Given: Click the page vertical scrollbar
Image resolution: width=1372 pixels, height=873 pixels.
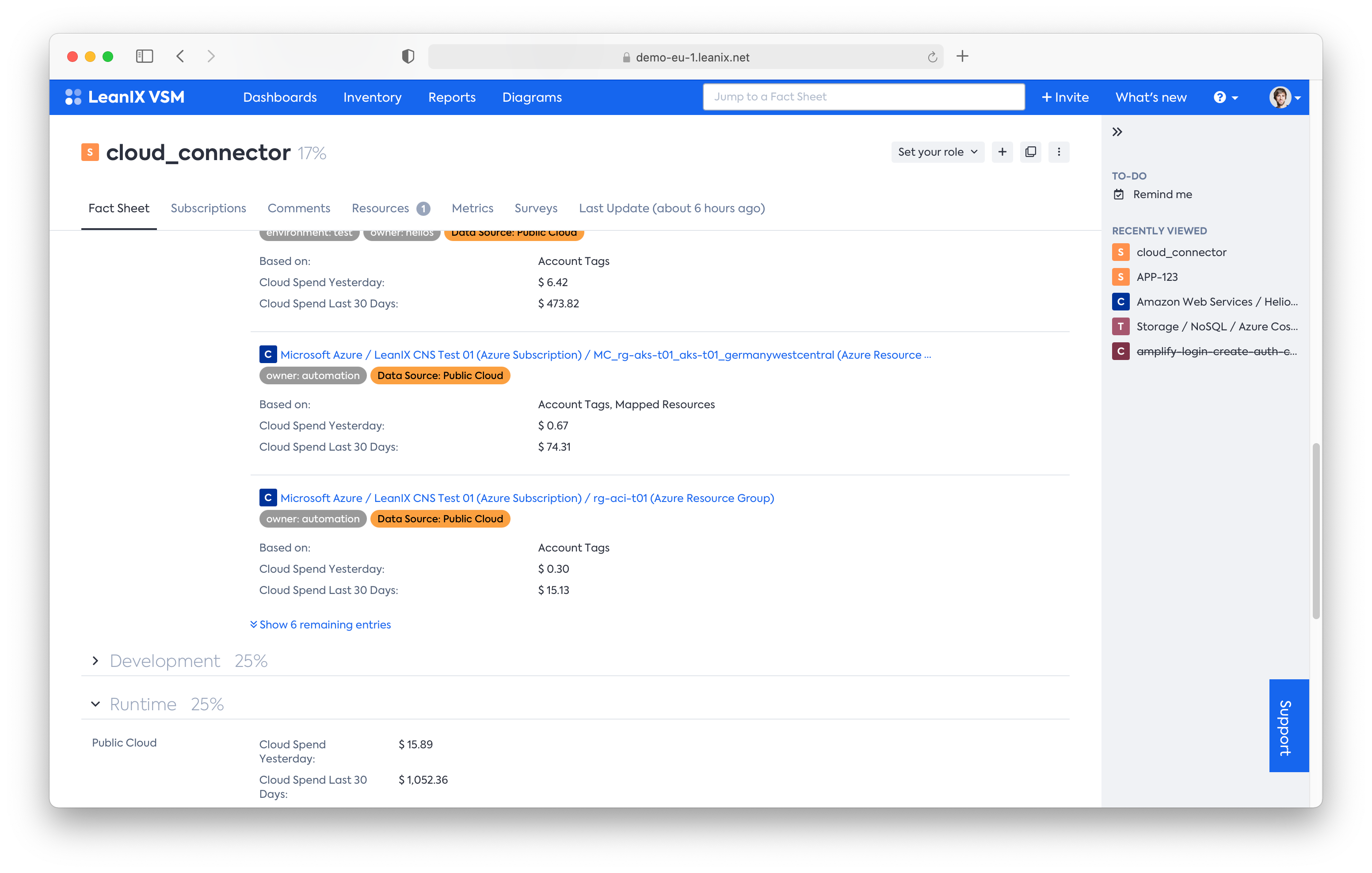Looking at the screenshot, I should tap(1315, 530).
